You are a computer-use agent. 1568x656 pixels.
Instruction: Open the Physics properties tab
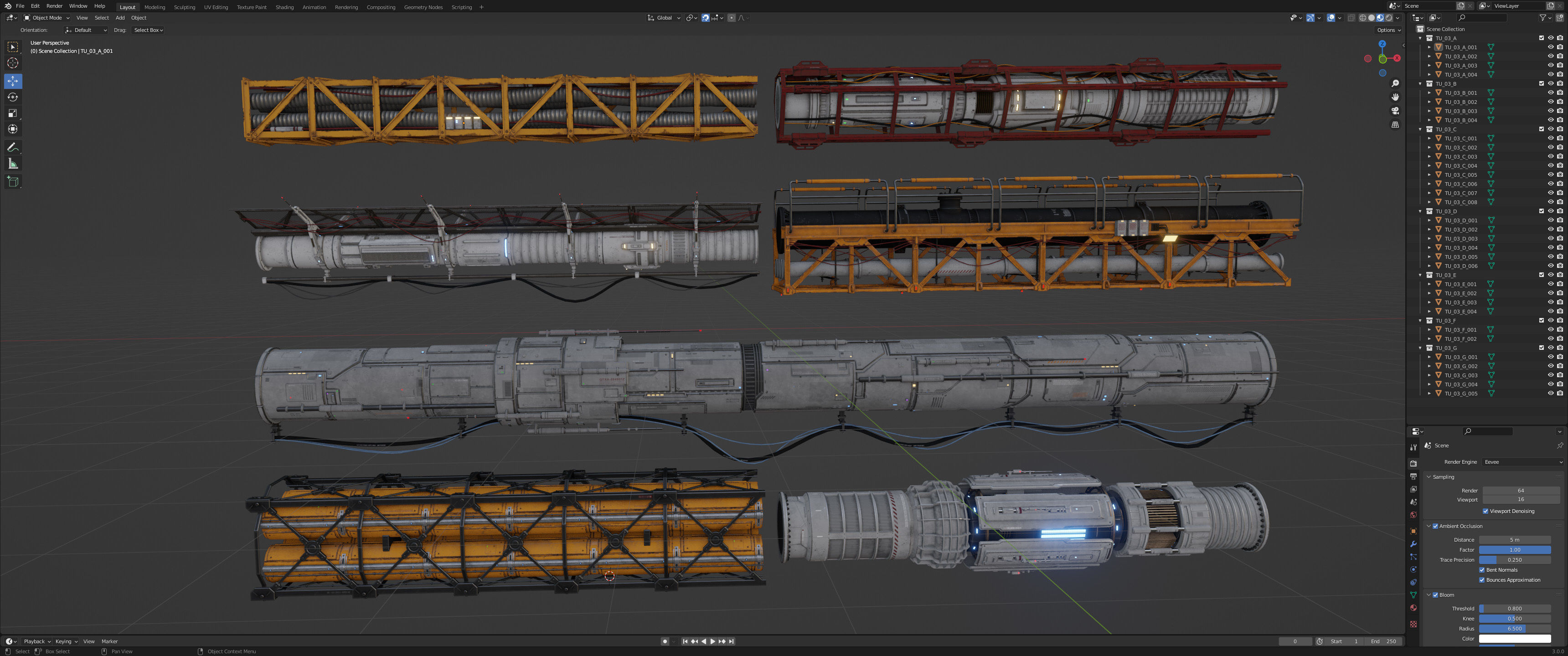pos(1413,569)
